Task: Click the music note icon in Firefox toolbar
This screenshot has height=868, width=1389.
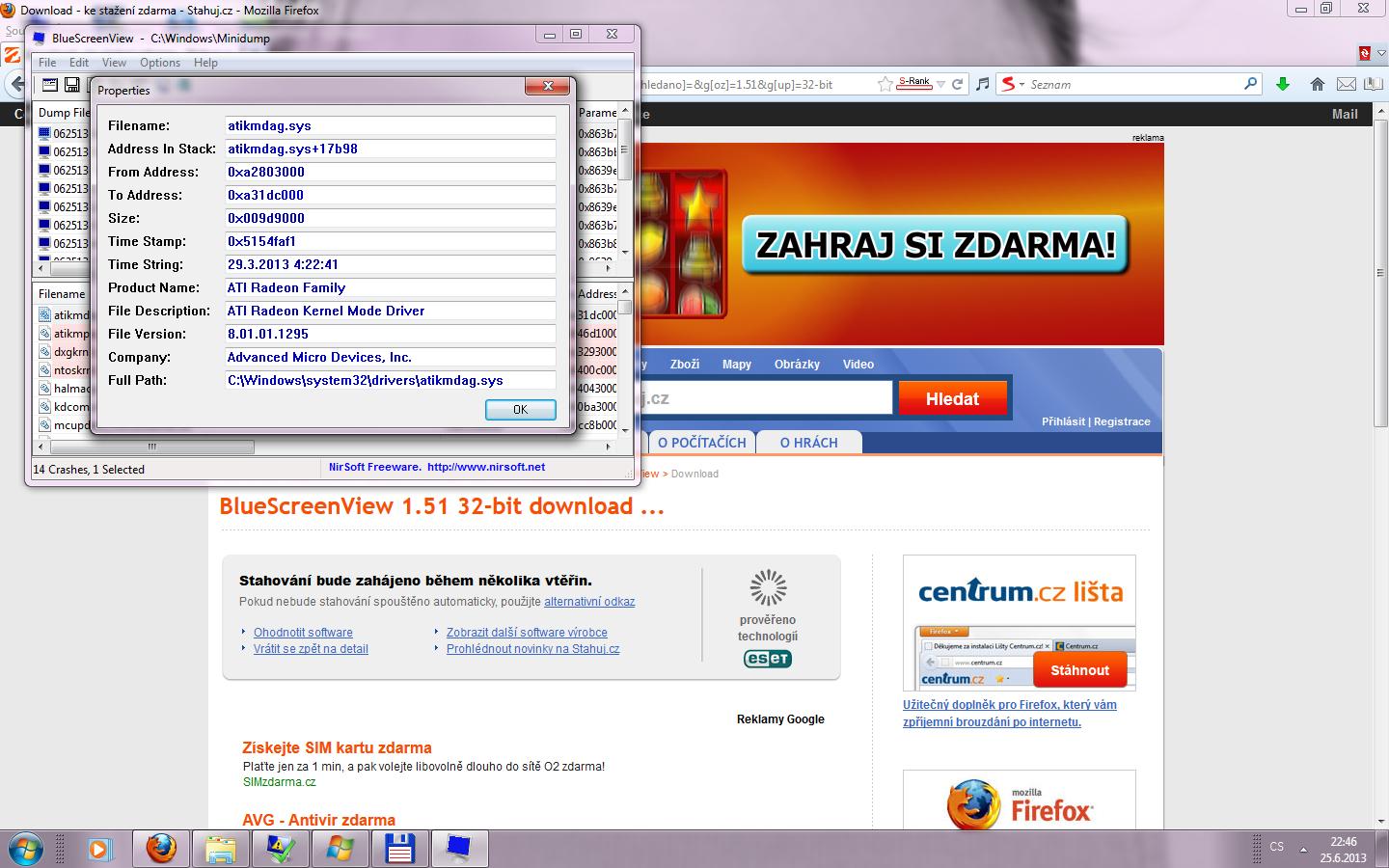Action: 982,84
